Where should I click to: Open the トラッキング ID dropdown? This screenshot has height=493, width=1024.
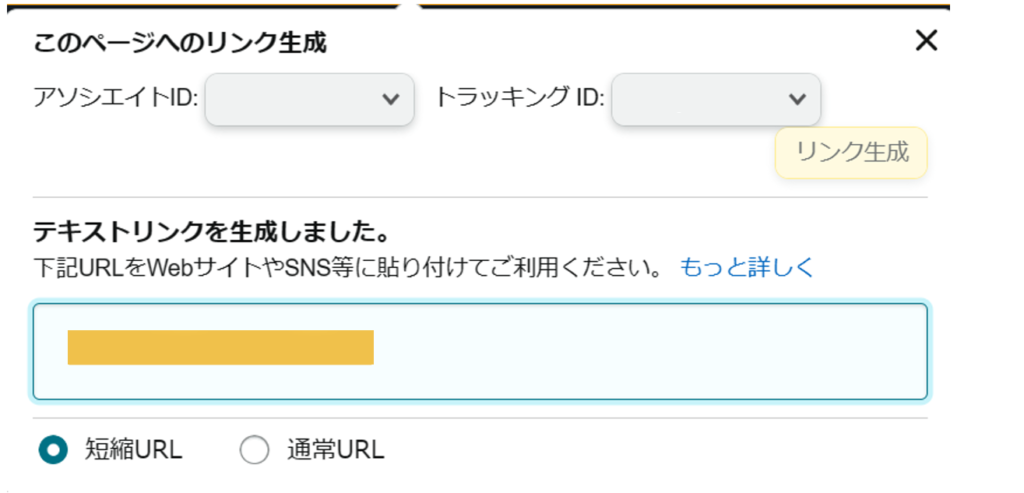click(x=716, y=99)
